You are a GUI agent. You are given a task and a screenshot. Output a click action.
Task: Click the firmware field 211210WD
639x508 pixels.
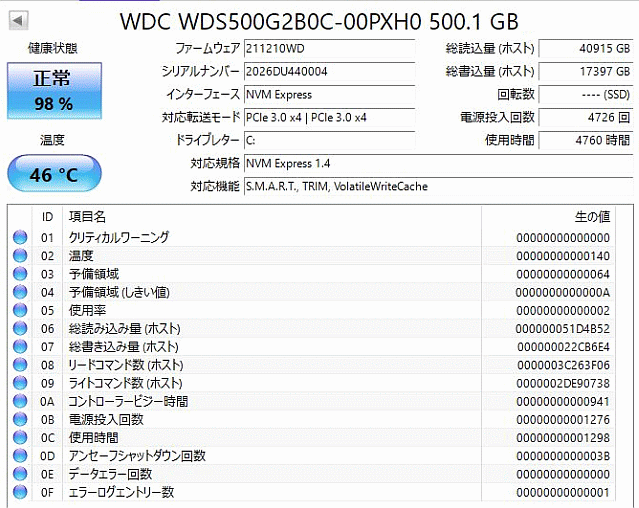pos(329,49)
